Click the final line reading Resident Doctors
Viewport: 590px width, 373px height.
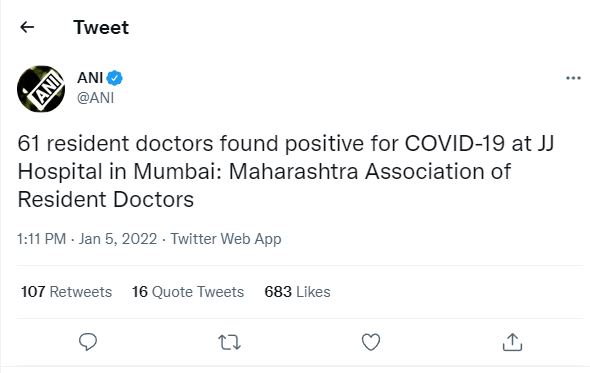pos(106,199)
